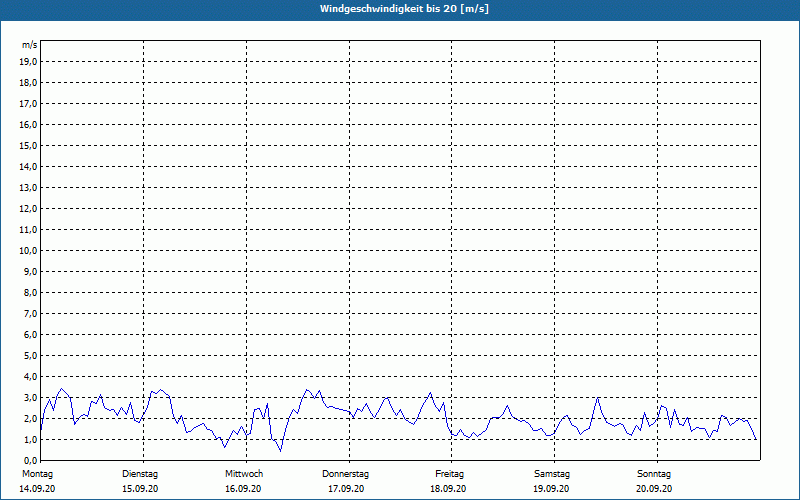The image size is (800, 500).
Task: Click the date 16.09.20
Action: pos(243,489)
